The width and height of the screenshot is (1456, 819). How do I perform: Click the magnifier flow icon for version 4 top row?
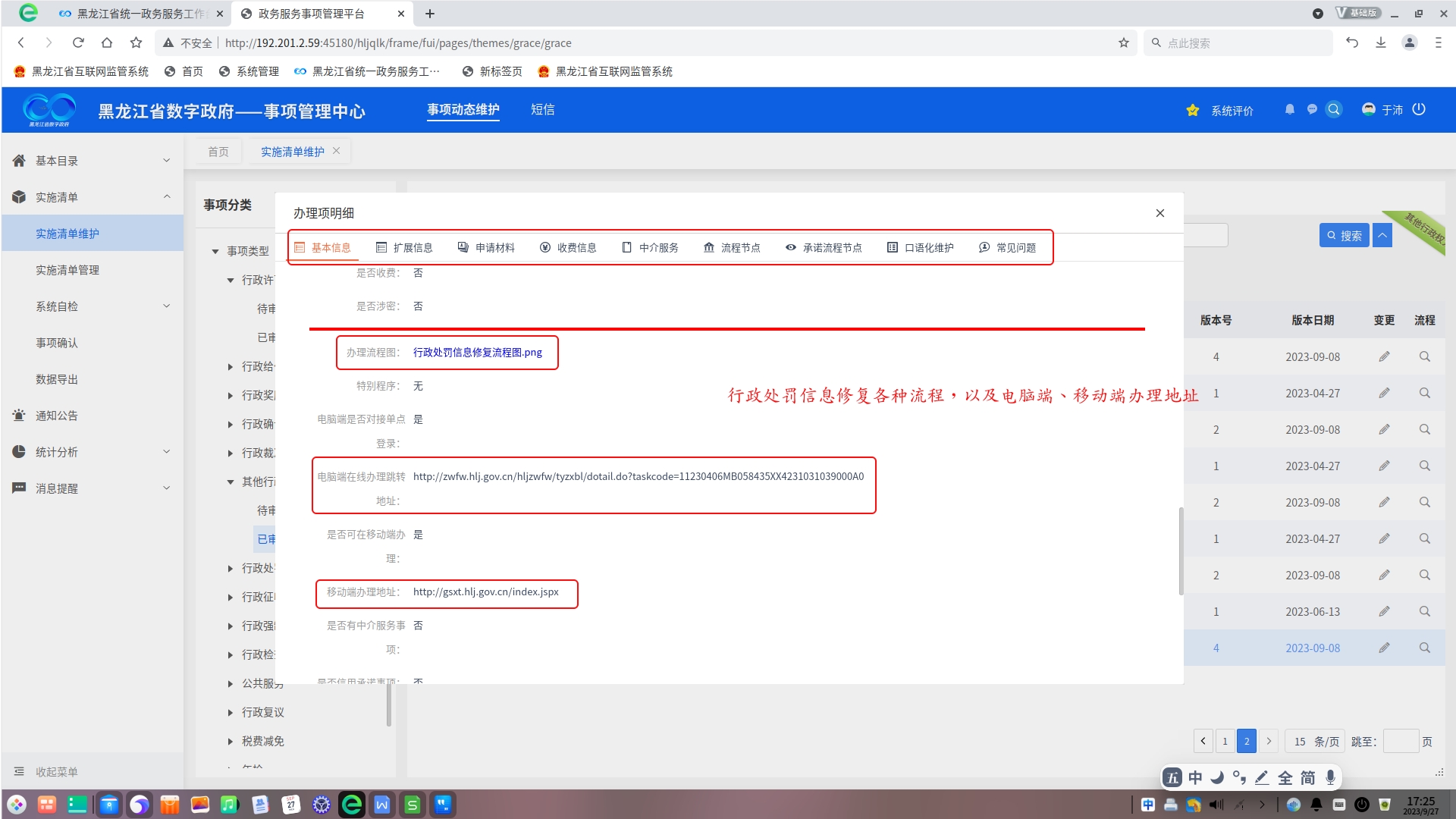(x=1424, y=356)
